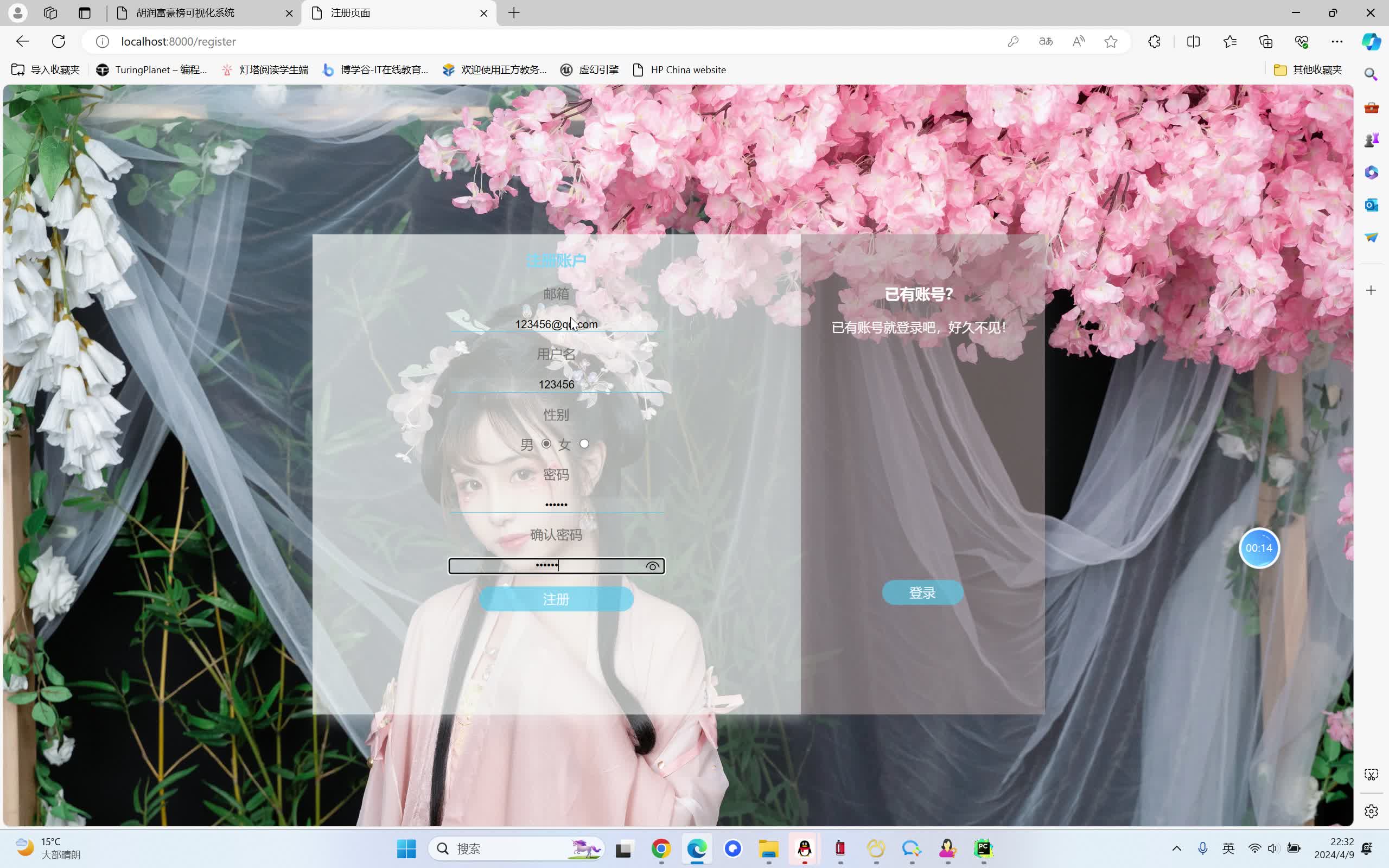
Task: Select the 男 gender radio button
Action: [546, 444]
